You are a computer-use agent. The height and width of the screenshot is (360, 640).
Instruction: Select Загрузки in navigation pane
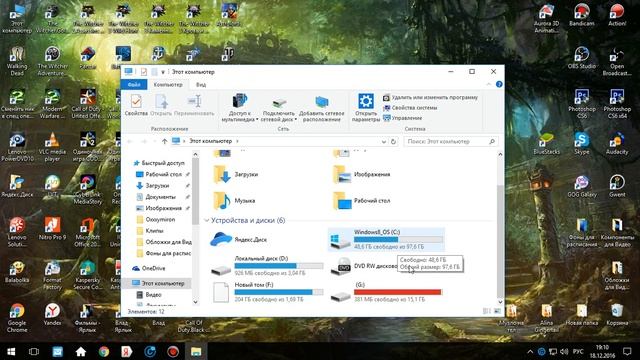click(157, 186)
